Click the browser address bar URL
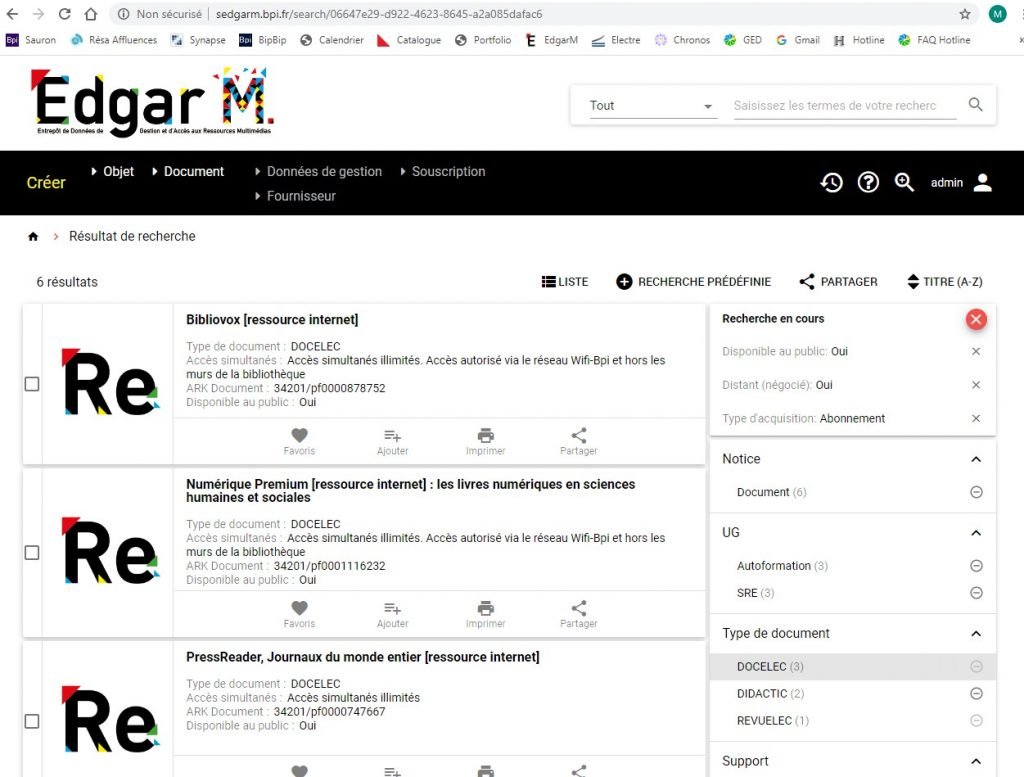1024x777 pixels. tap(379, 14)
